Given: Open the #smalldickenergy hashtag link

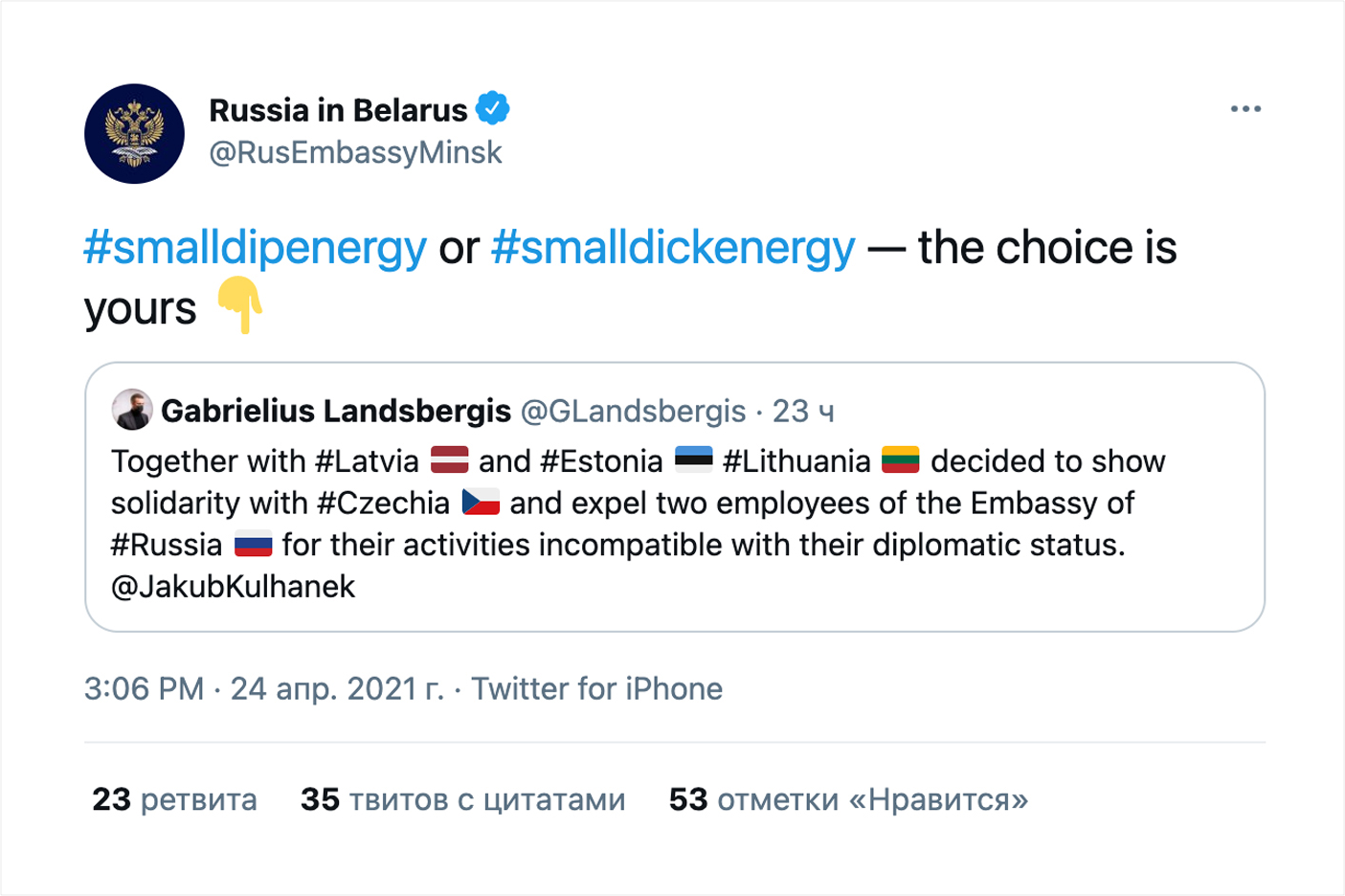Looking at the screenshot, I should (x=673, y=248).
